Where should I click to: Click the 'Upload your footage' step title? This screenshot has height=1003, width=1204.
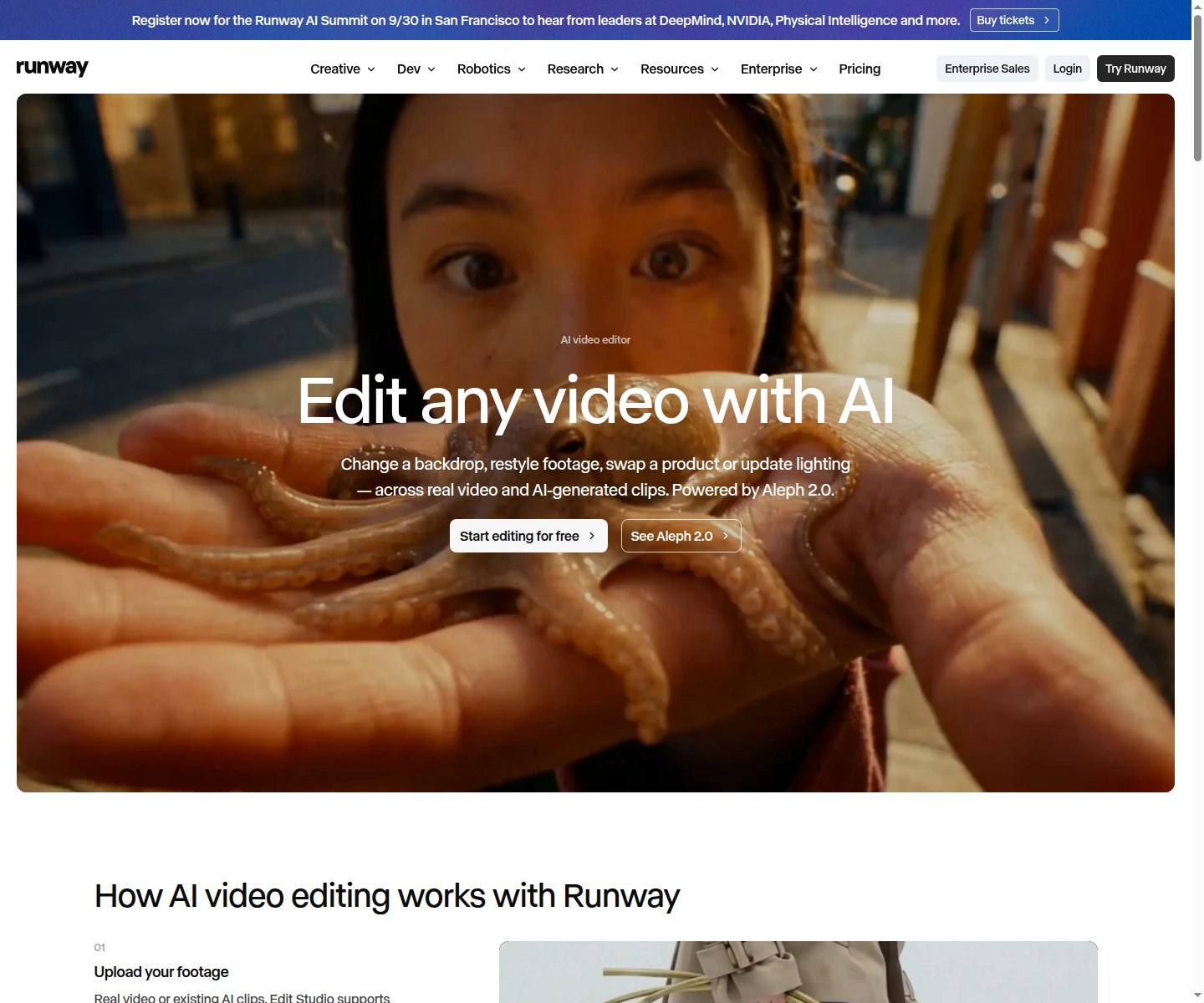pyautogui.click(x=161, y=972)
